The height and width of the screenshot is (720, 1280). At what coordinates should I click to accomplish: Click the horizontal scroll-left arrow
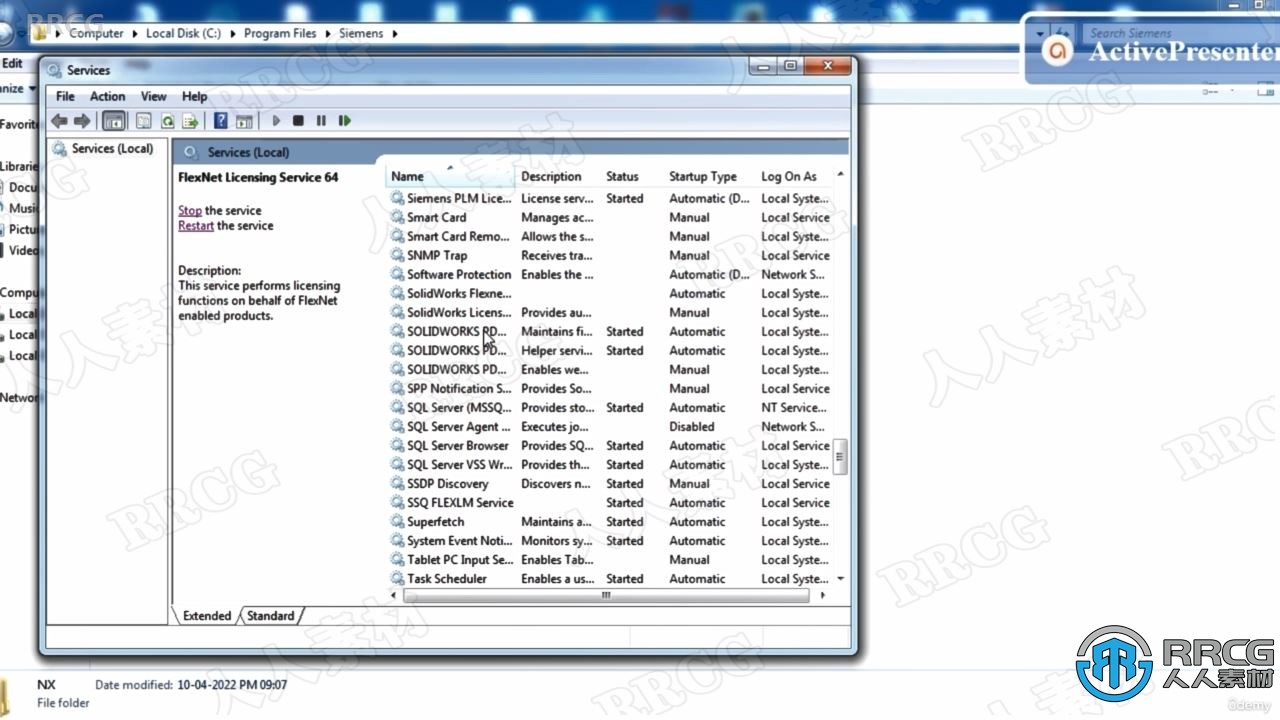point(393,595)
